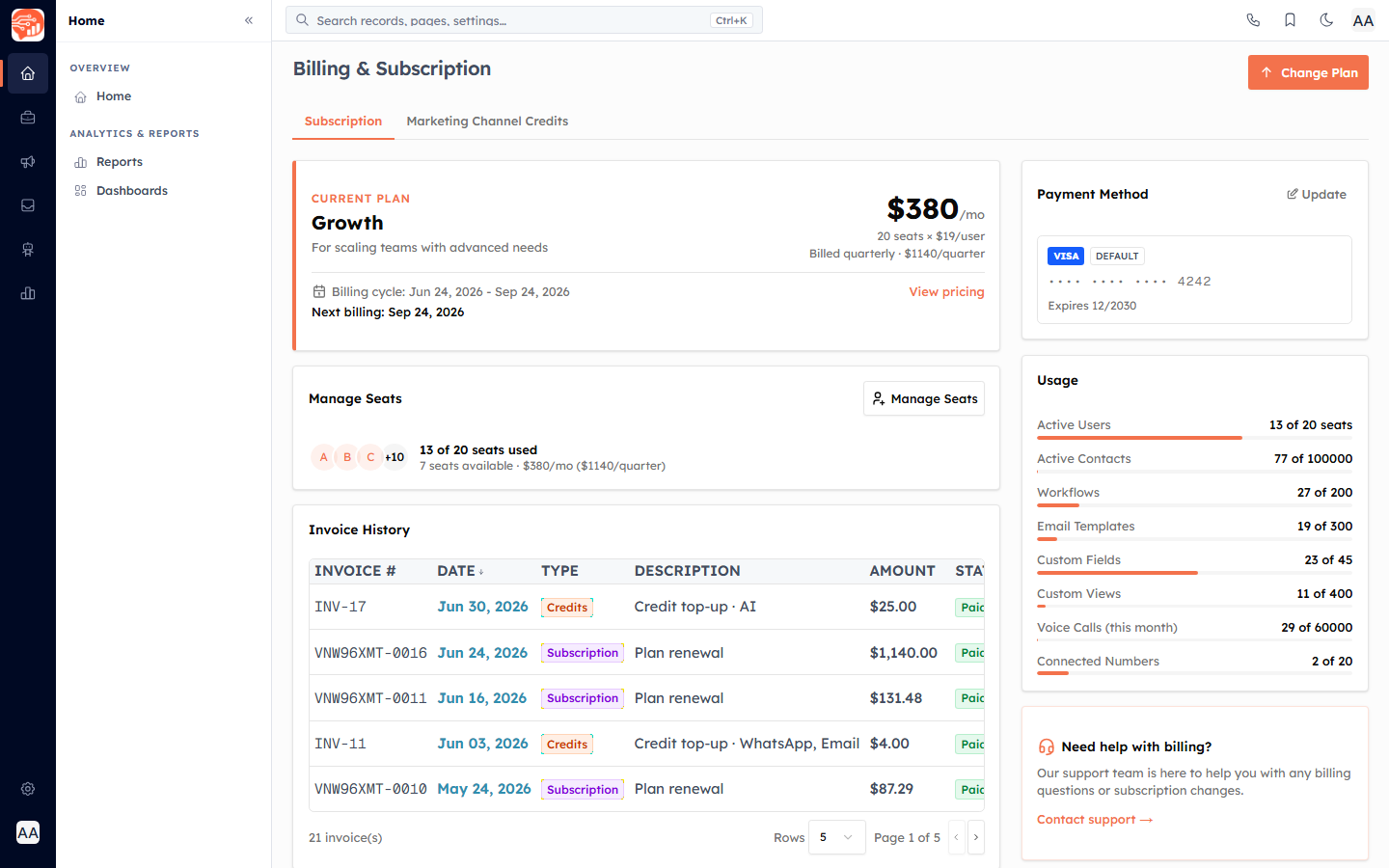Open the Rows per page dropdown

[x=836, y=837]
